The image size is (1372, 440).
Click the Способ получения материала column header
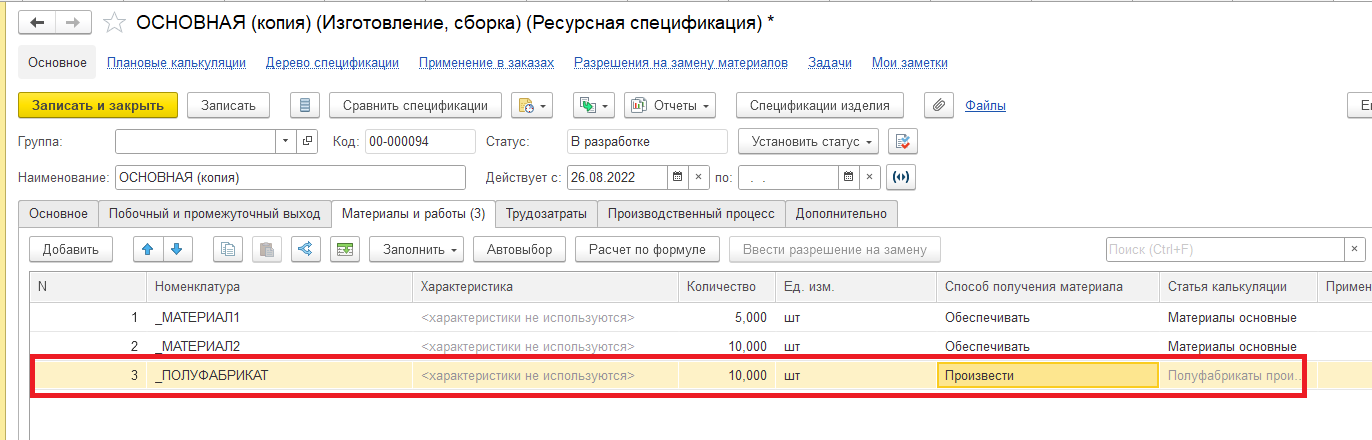[x=1048, y=287]
